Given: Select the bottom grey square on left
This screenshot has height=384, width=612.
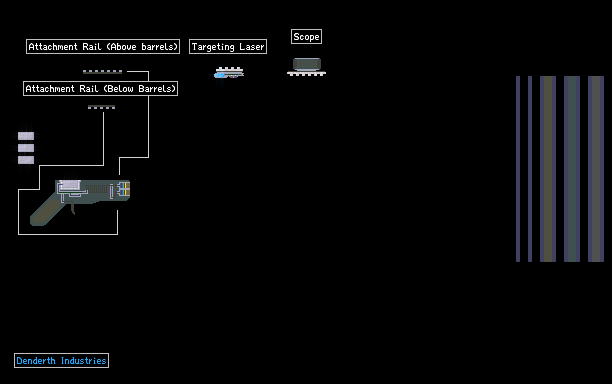Looking at the screenshot, I should tap(26, 160).
